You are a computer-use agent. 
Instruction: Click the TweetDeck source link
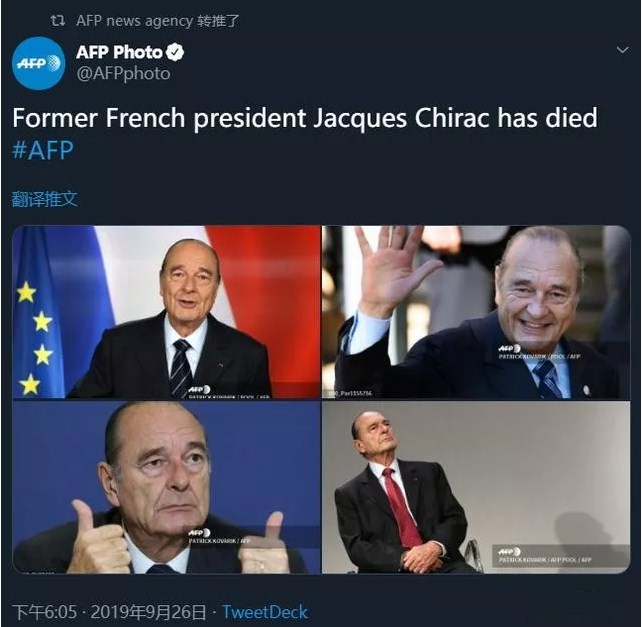pos(264,612)
